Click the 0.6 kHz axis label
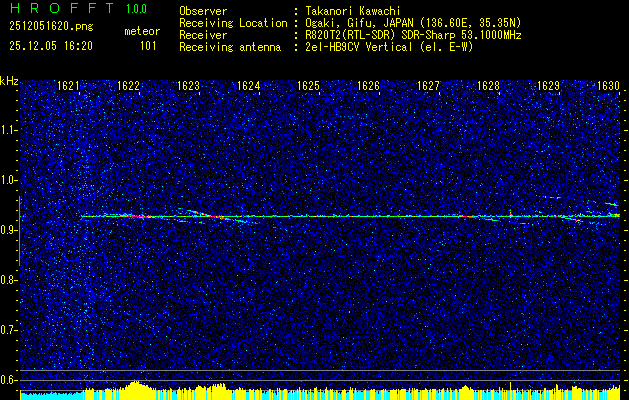The height and width of the screenshot is (400, 629). 8,380
